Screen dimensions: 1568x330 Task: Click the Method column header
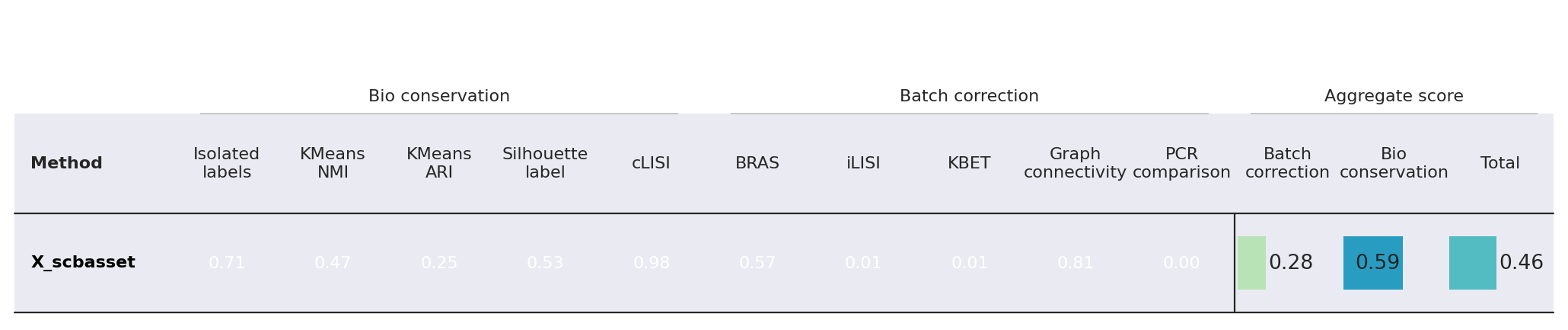coord(66,164)
